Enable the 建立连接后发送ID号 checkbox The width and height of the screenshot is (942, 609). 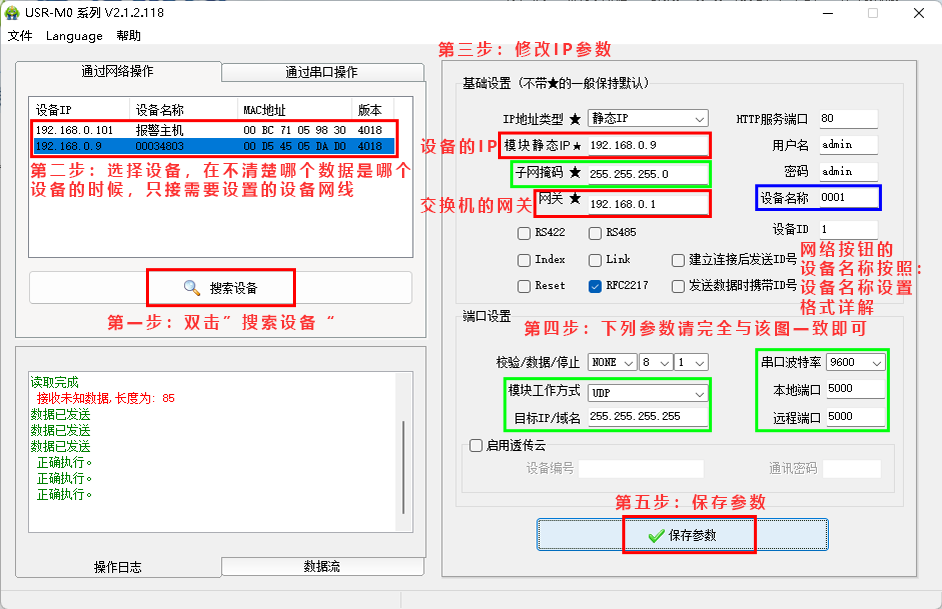click(679, 259)
